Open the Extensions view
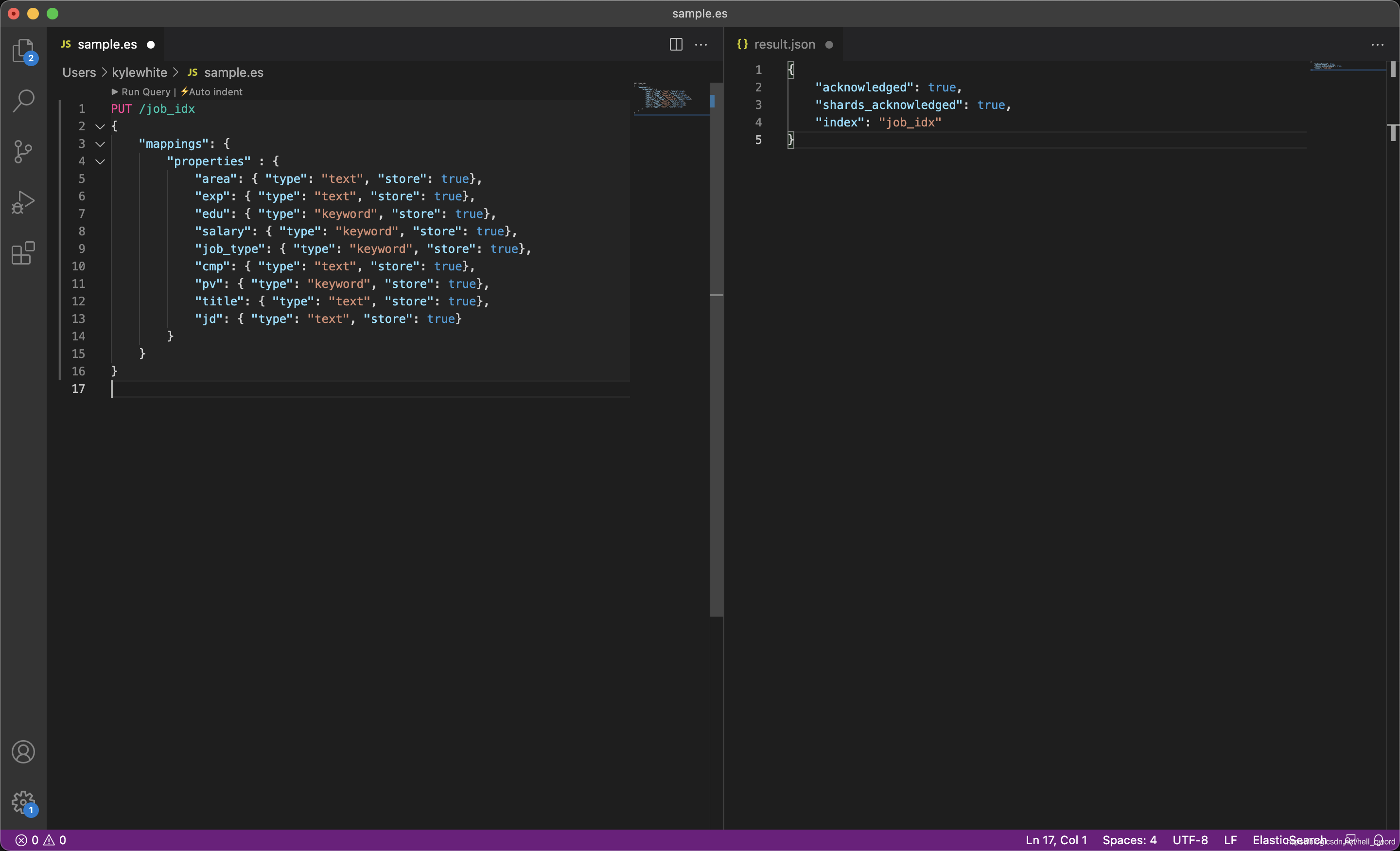The height and width of the screenshot is (851, 1400). 23,253
